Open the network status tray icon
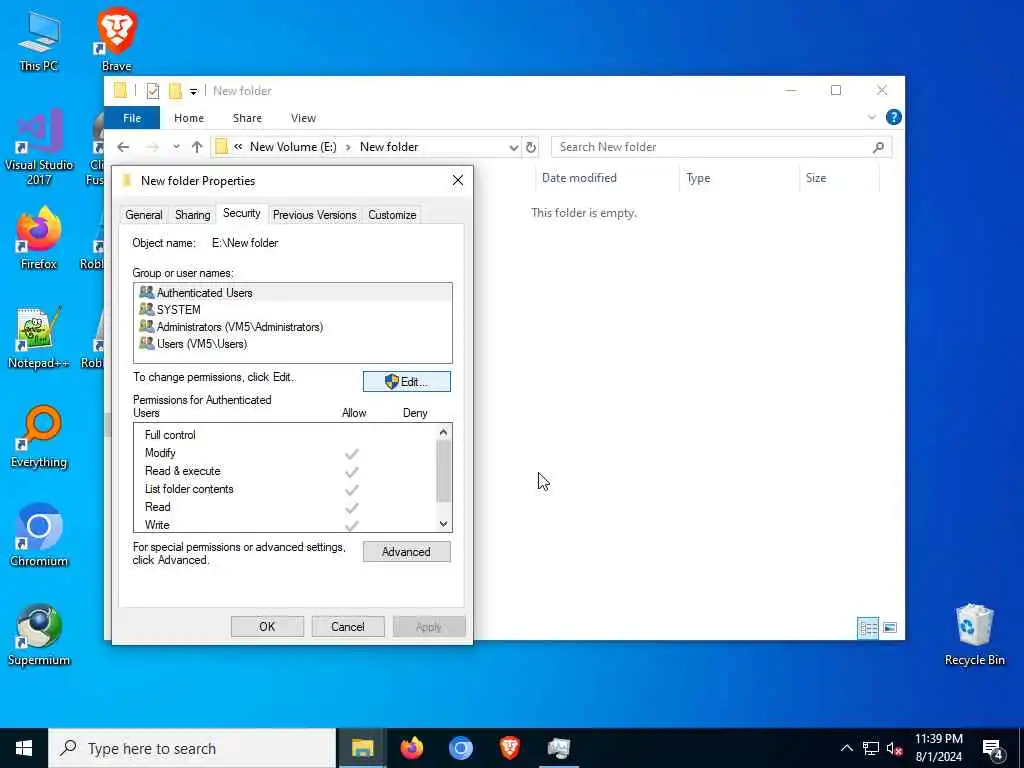1024x768 pixels. point(871,748)
